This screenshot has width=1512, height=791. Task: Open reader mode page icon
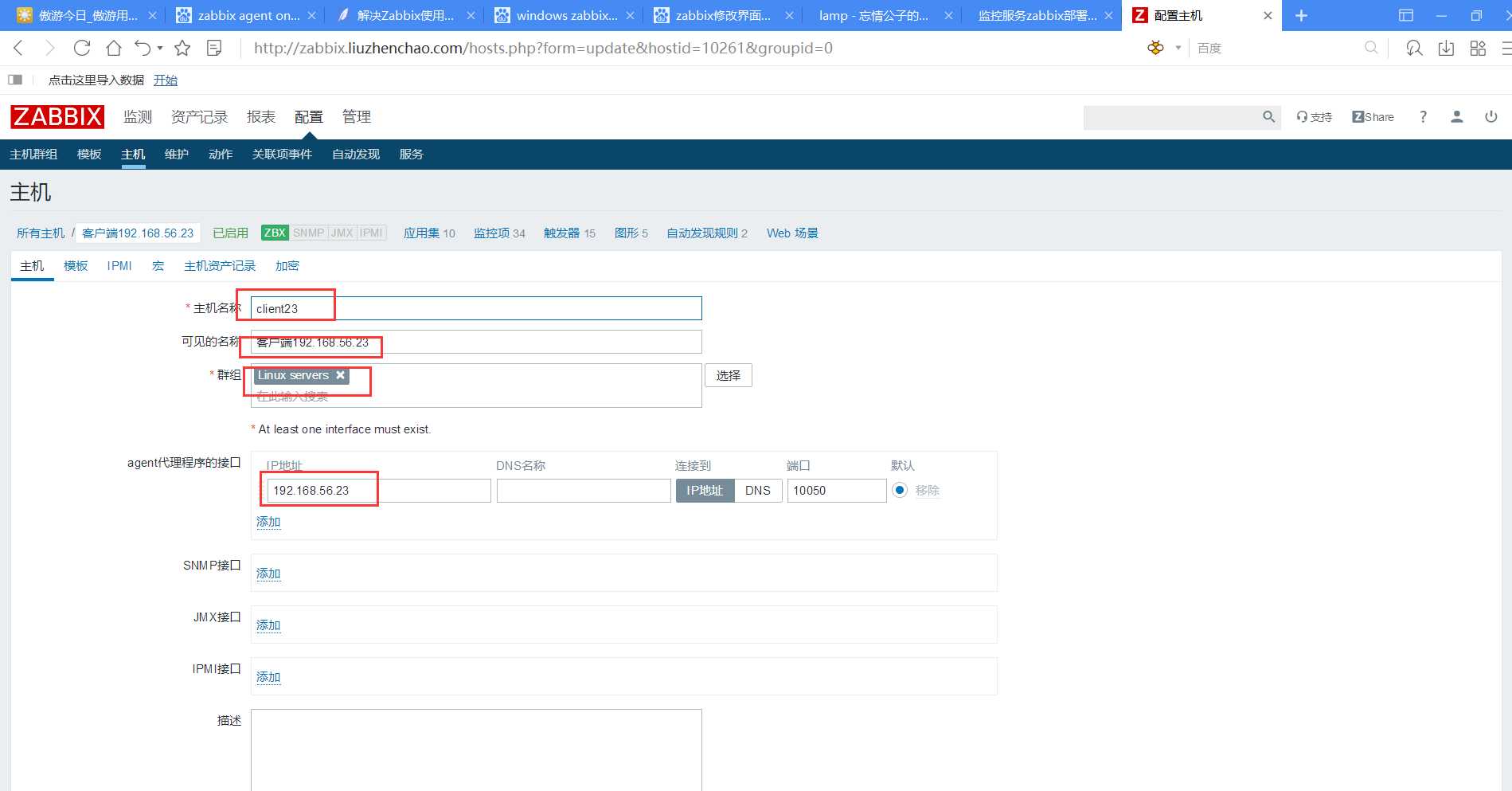214,48
